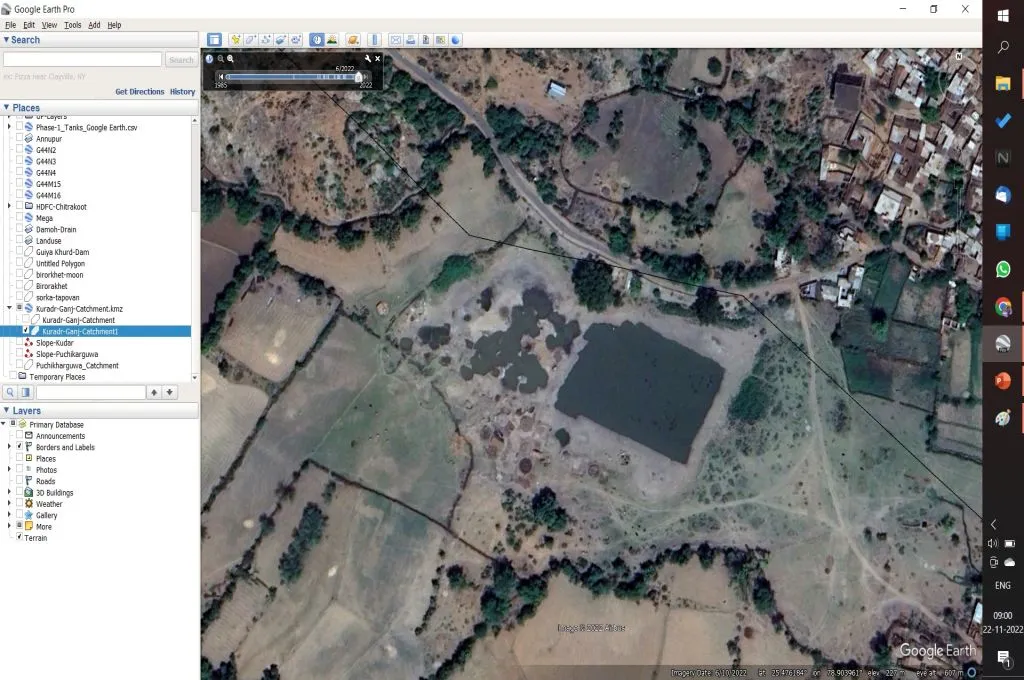Image resolution: width=1024 pixels, height=680 pixels.
Task: Add a placemark with the yellow pin tool
Action: [x=235, y=39]
